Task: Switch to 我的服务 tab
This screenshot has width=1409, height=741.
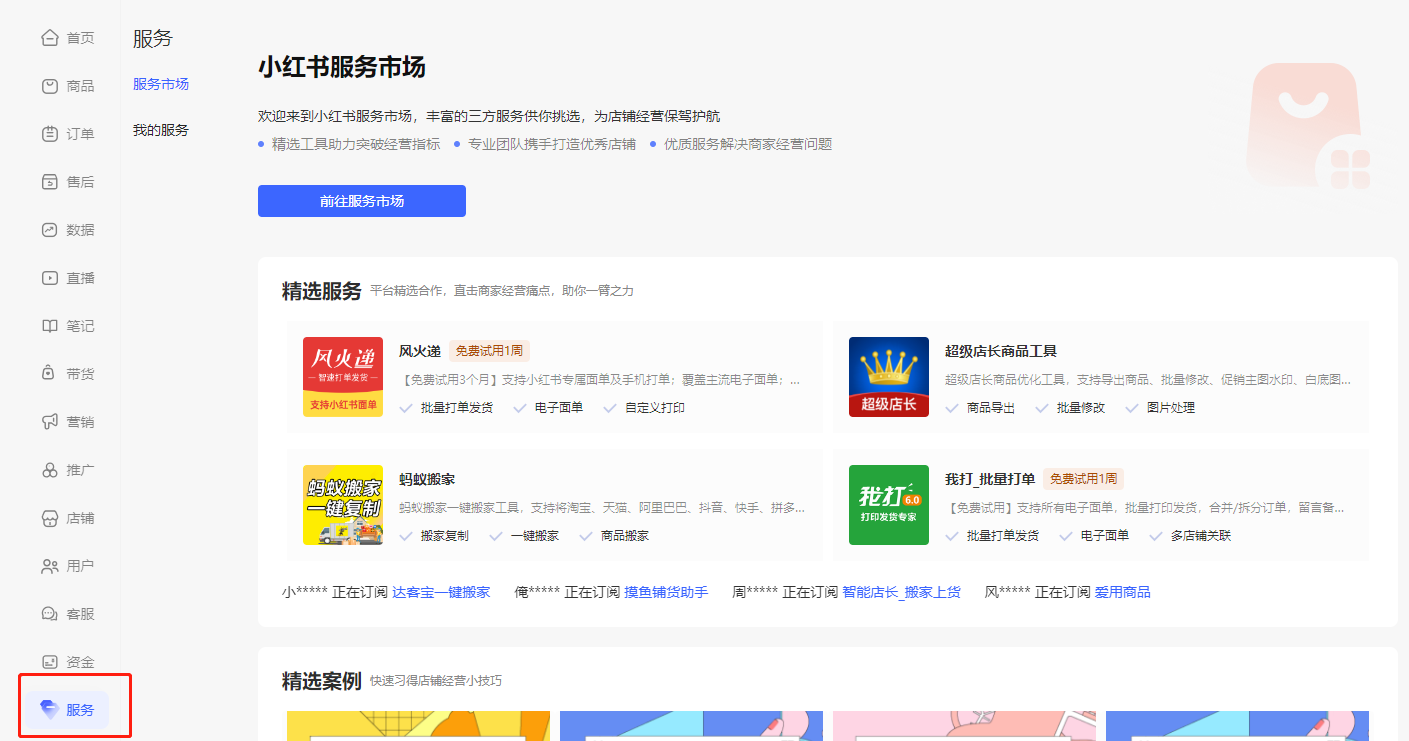Action: click(x=161, y=130)
